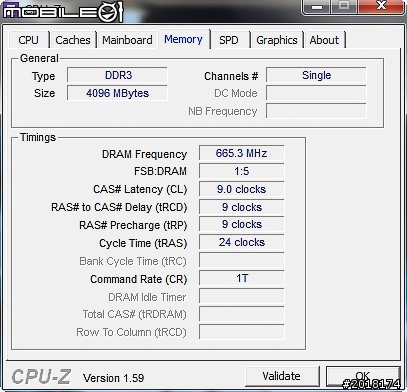This screenshot has width=407, height=392.
Task: Click the Command Rate (CR) label
Action: tap(139, 279)
